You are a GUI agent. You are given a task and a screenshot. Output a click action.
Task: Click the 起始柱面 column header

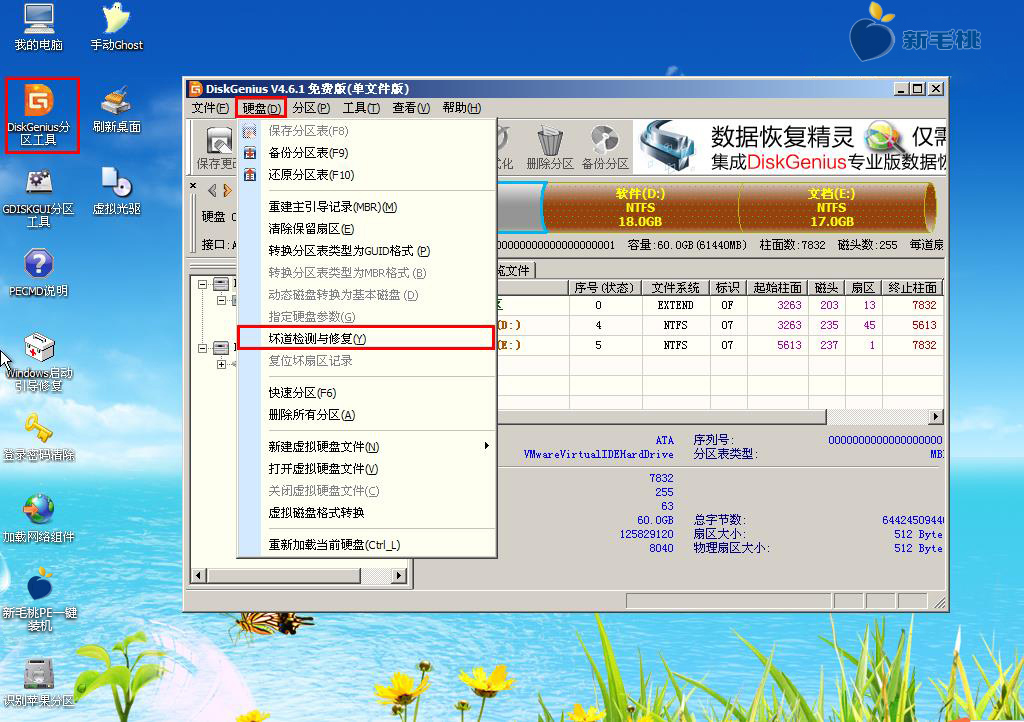pyautogui.click(x=777, y=287)
